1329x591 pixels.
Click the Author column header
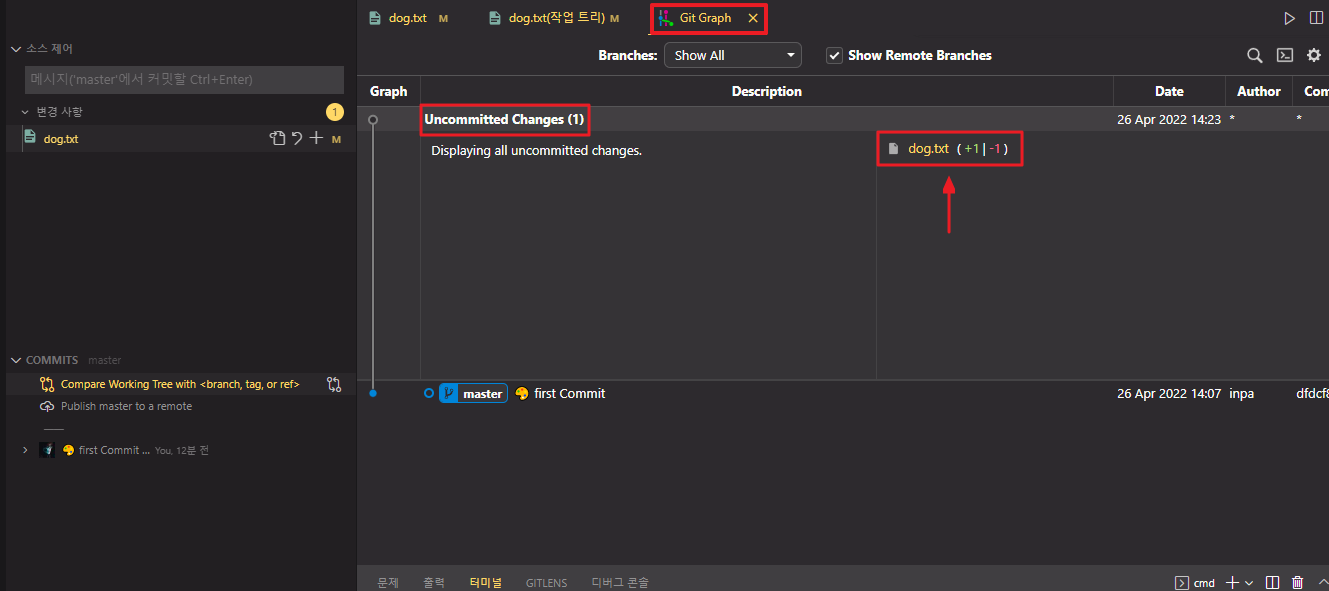point(1259,91)
